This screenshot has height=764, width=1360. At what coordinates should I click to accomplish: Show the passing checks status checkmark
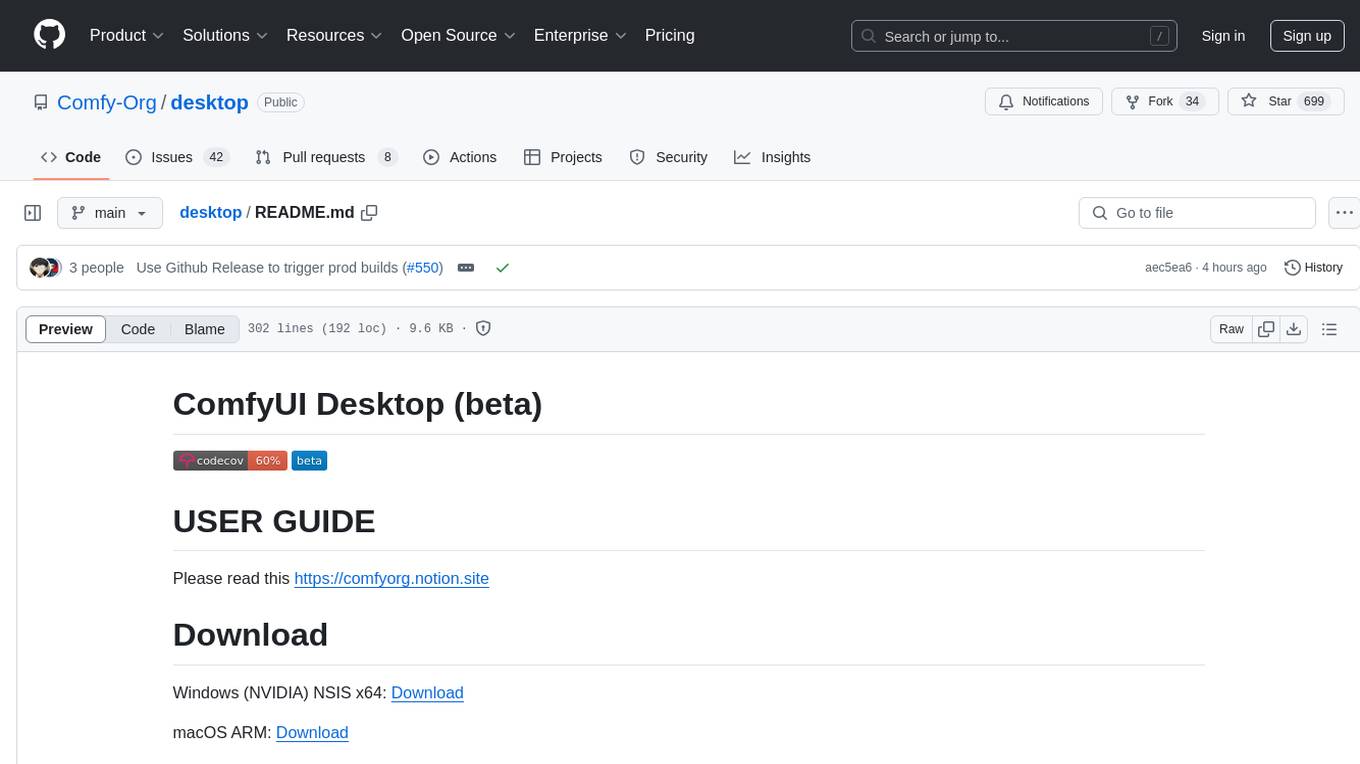502,268
